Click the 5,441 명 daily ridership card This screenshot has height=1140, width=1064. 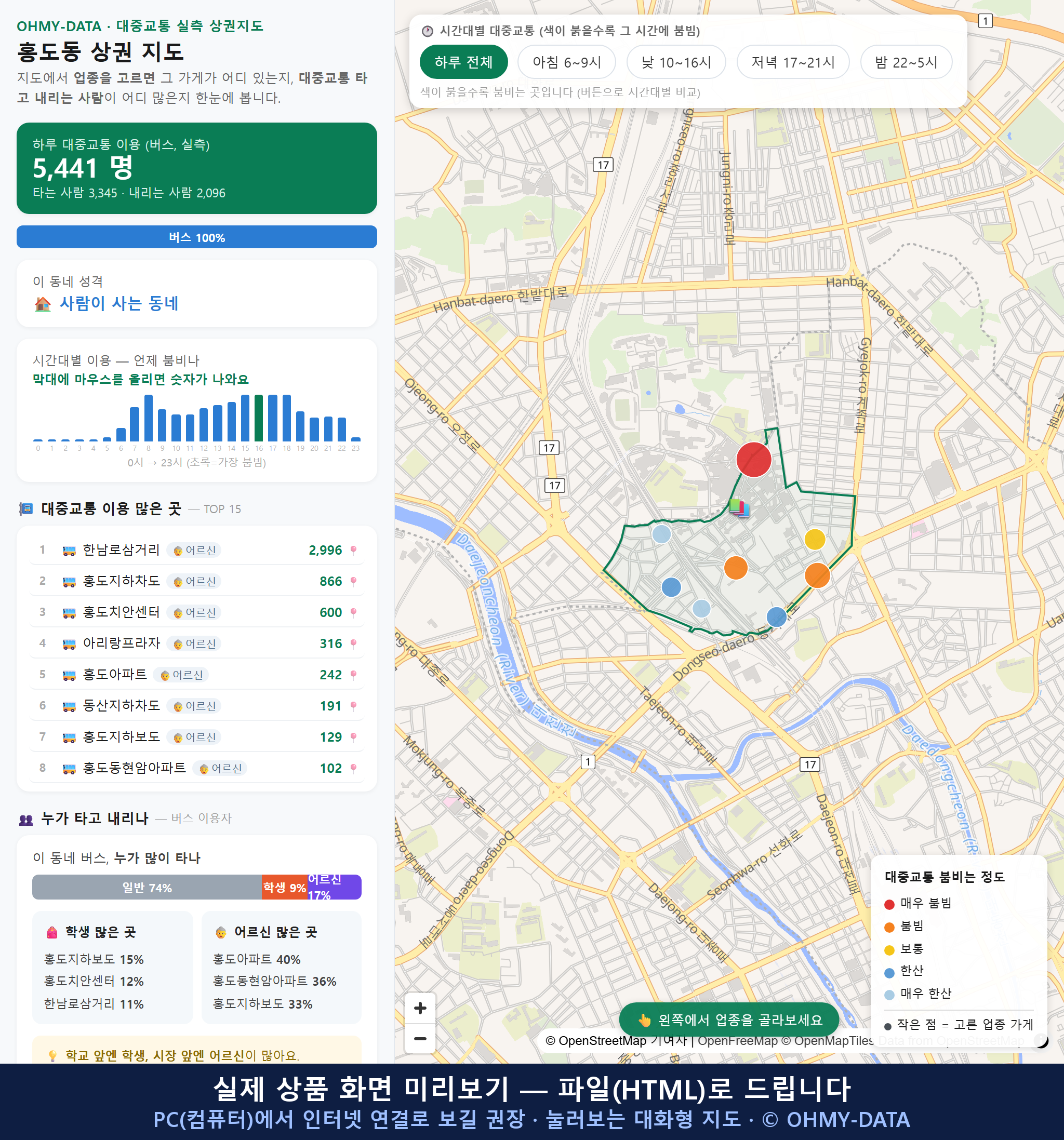(x=197, y=168)
